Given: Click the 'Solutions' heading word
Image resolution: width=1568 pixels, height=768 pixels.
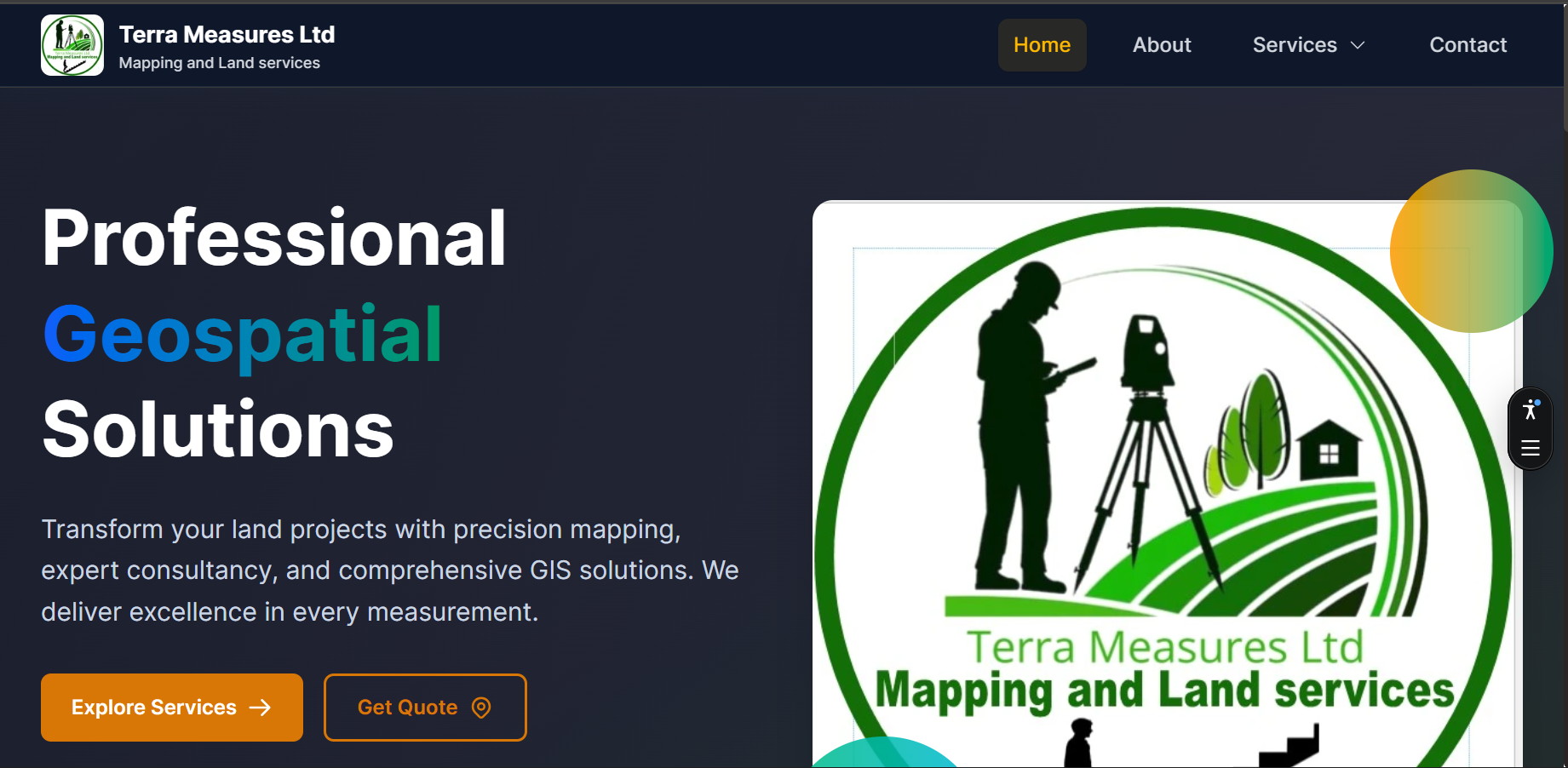Looking at the screenshot, I should [218, 430].
